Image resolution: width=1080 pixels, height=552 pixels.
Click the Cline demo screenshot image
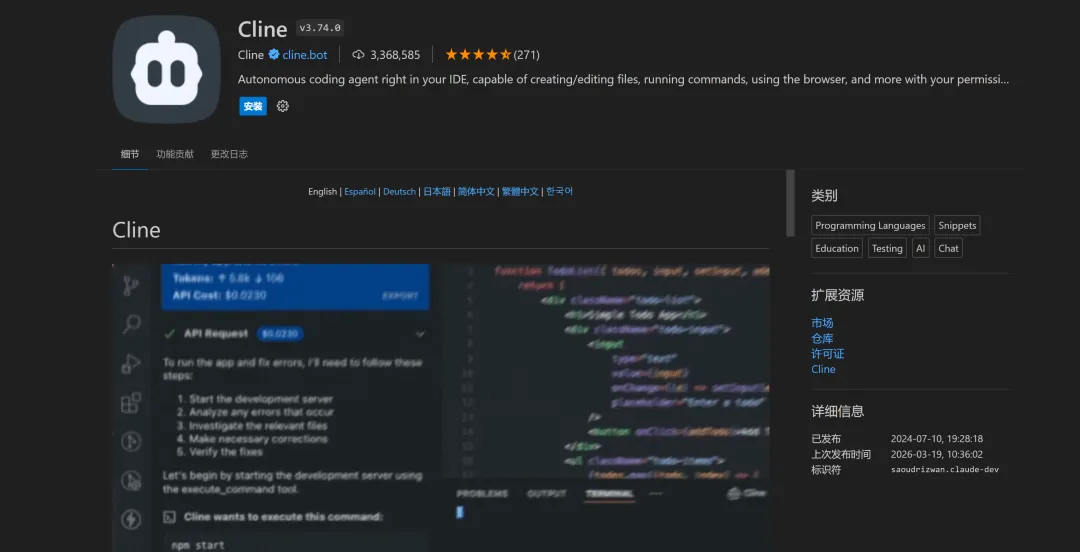[x=441, y=407]
